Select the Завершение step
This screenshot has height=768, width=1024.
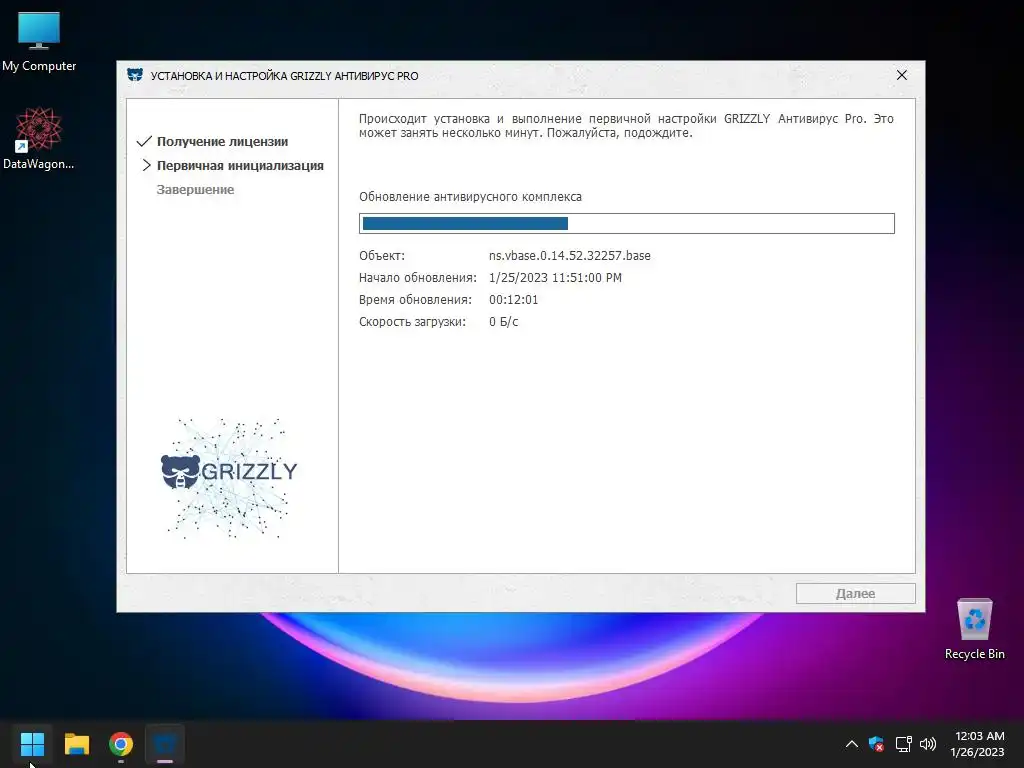pos(195,190)
